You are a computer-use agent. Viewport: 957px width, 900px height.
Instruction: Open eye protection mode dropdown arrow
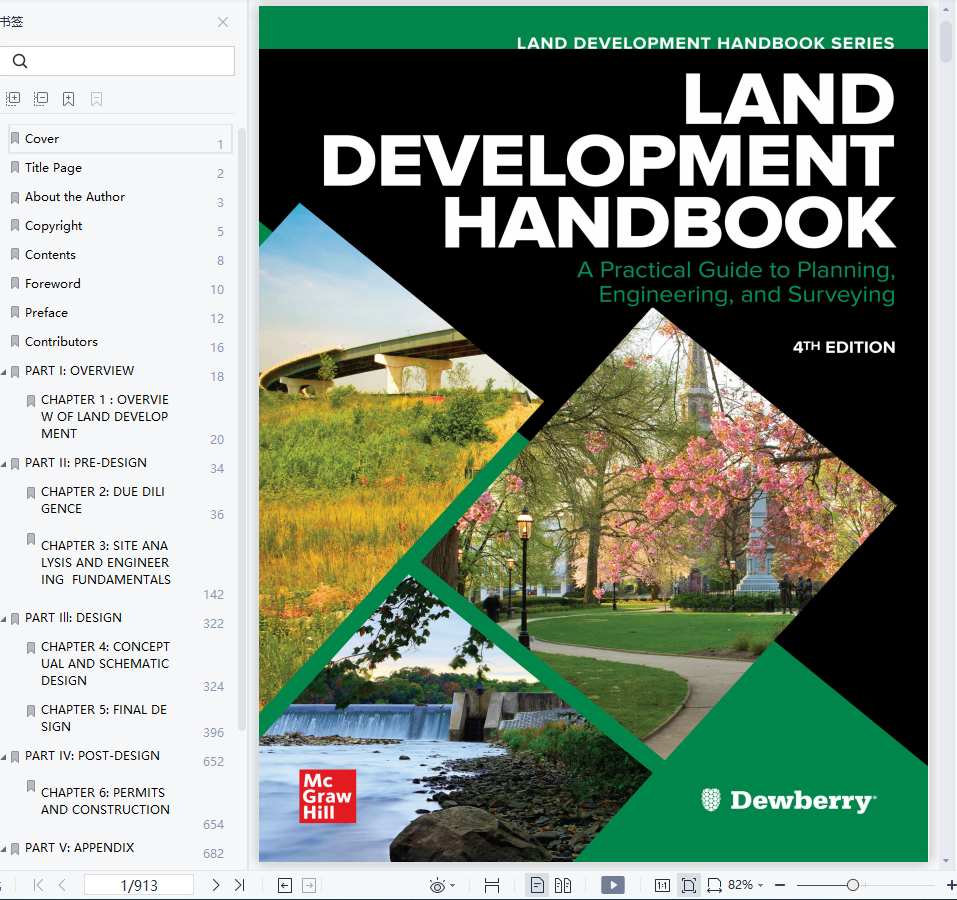(453, 885)
